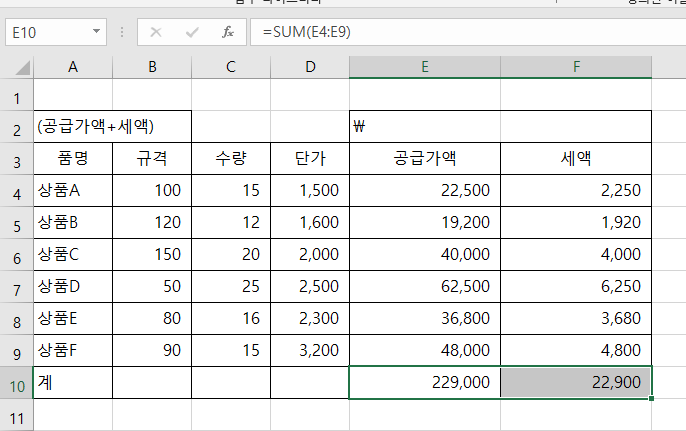Click cell containing (공급가액+세액)
The width and height of the screenshot is (686, 431).
click(112, 126)
